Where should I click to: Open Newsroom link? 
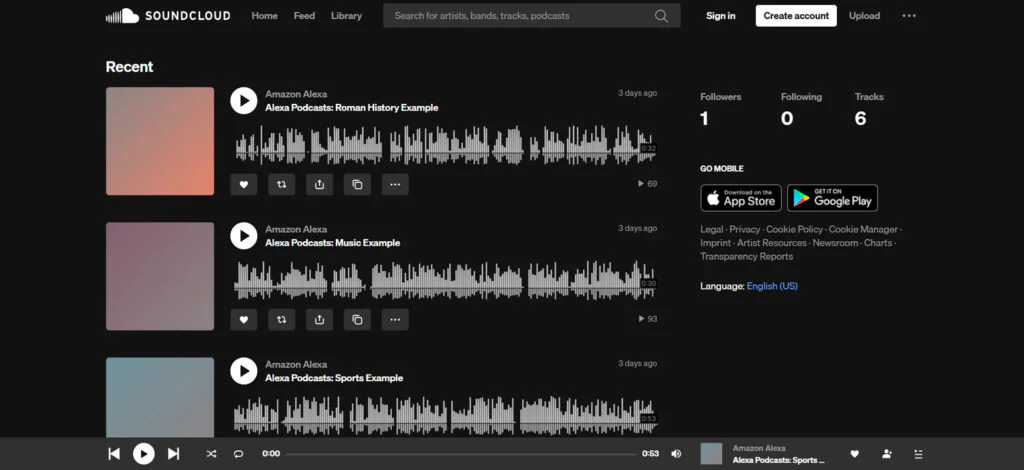835,243
